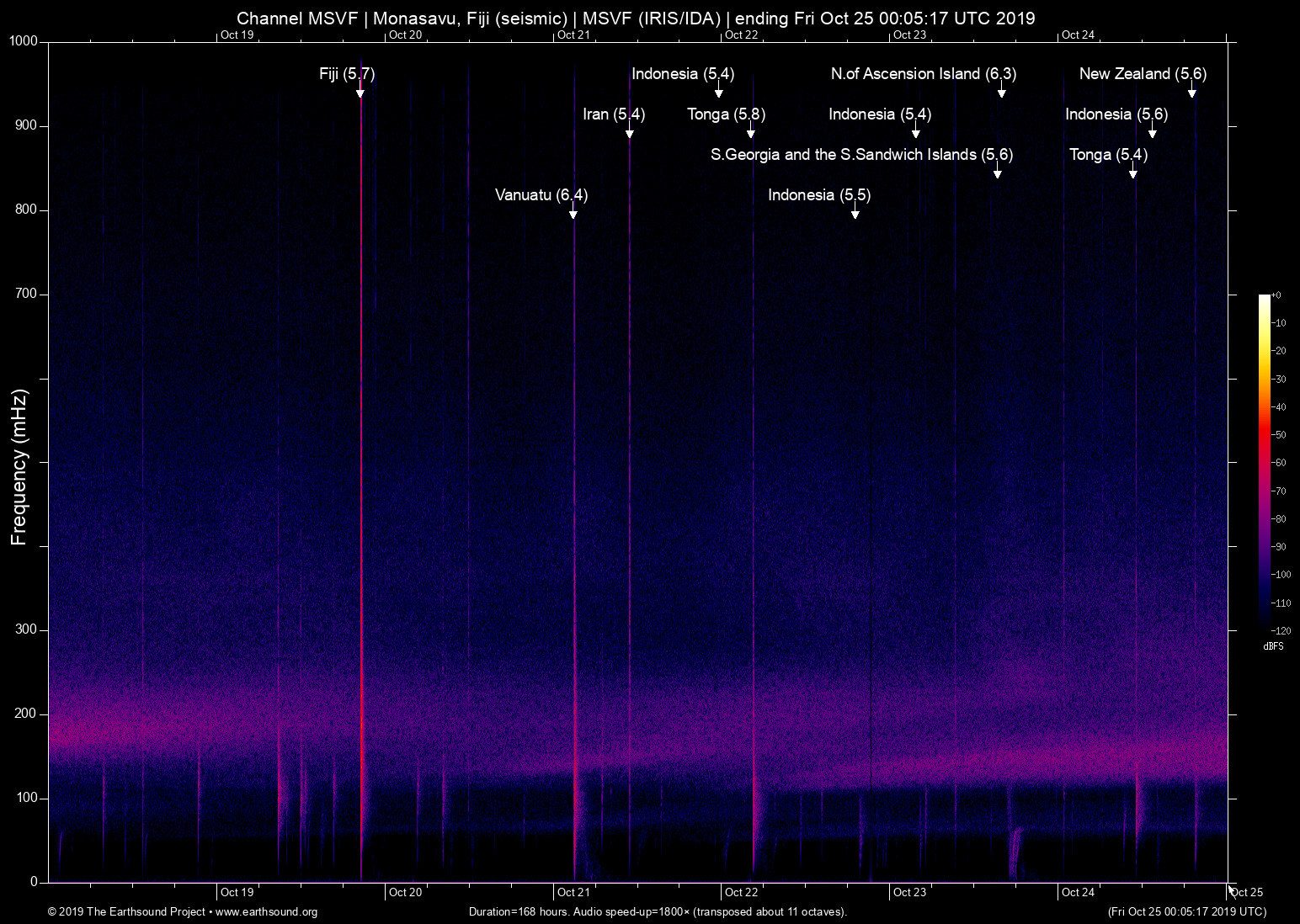Click the Earthsound Project copyright notice
The height and width of the screenshot is (924, 1300).
pos(126,912)
